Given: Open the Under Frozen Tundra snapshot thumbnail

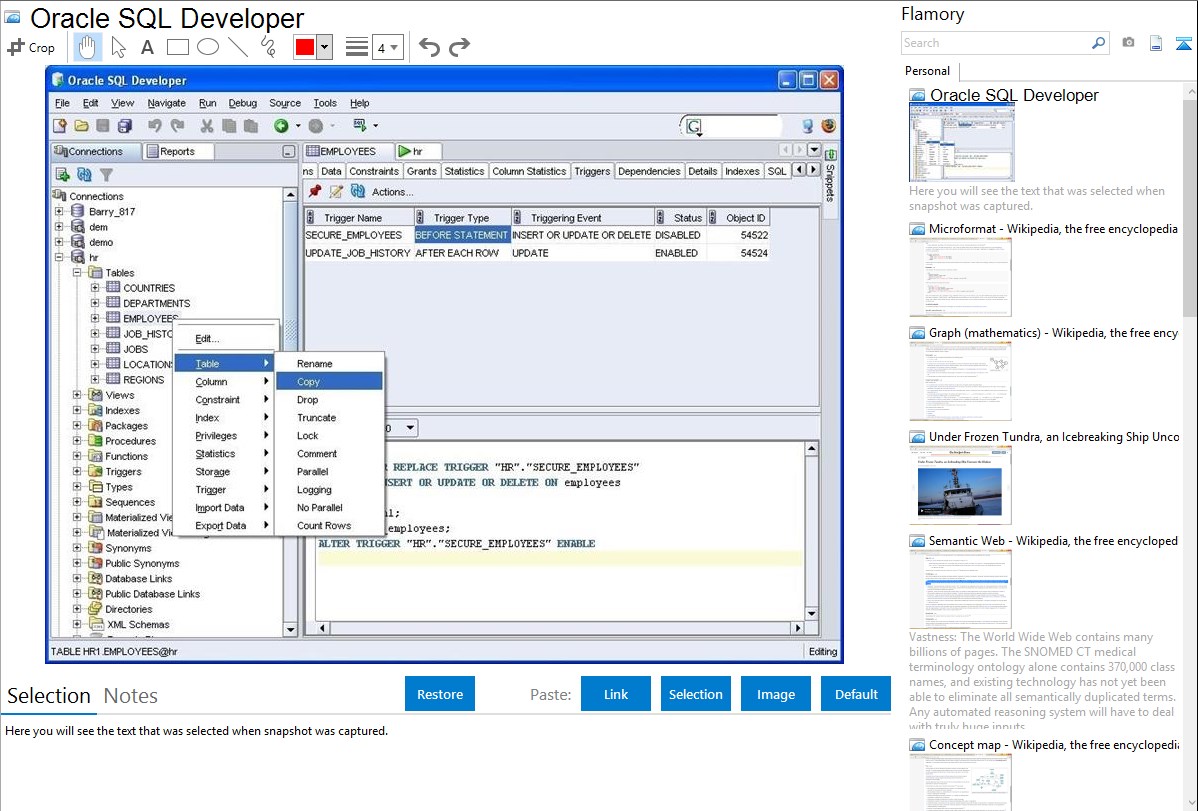Looking at the screenshot, I should coord(960,485).
